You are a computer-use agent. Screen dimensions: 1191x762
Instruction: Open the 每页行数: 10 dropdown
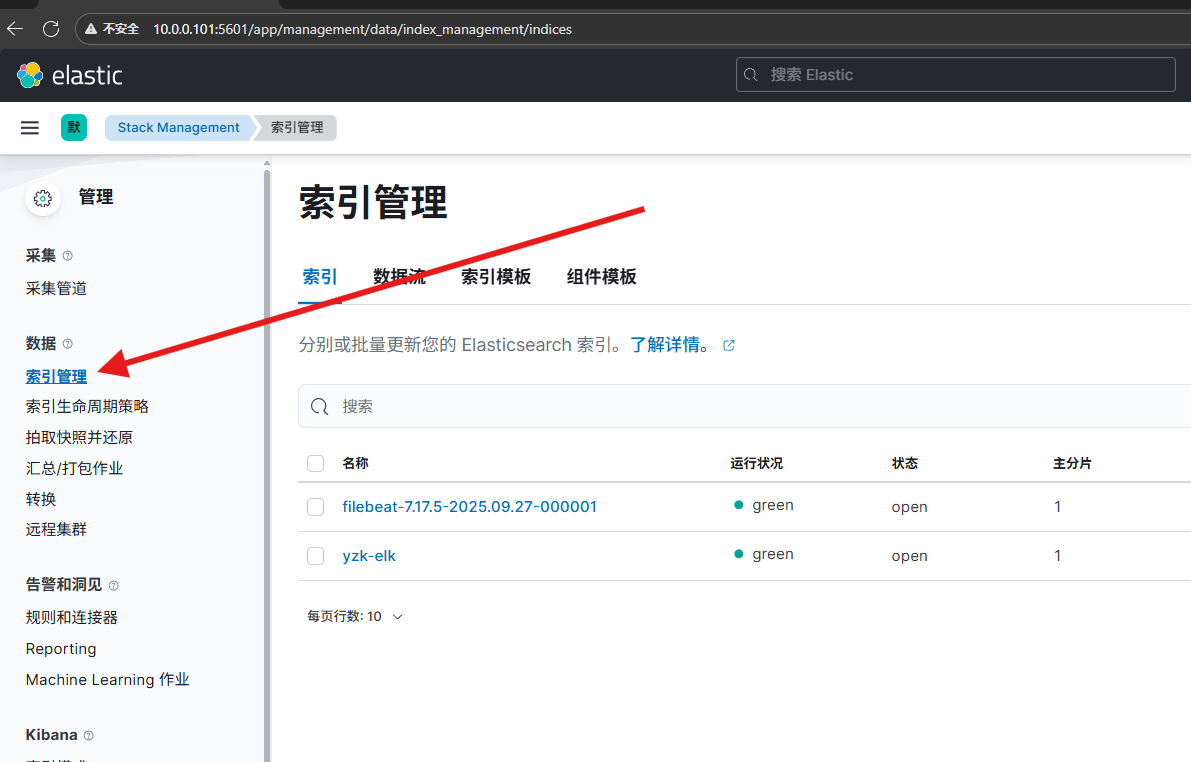355,616
